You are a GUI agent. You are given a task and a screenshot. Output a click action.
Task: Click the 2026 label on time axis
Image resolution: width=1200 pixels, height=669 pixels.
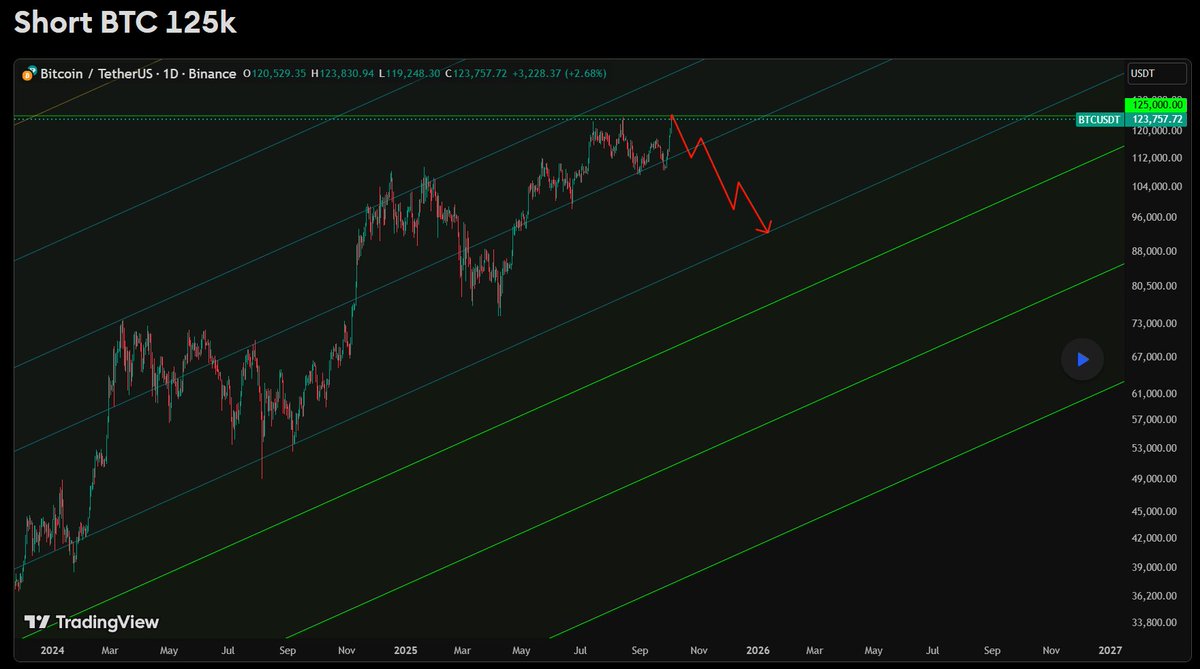(x=757, y=650)
